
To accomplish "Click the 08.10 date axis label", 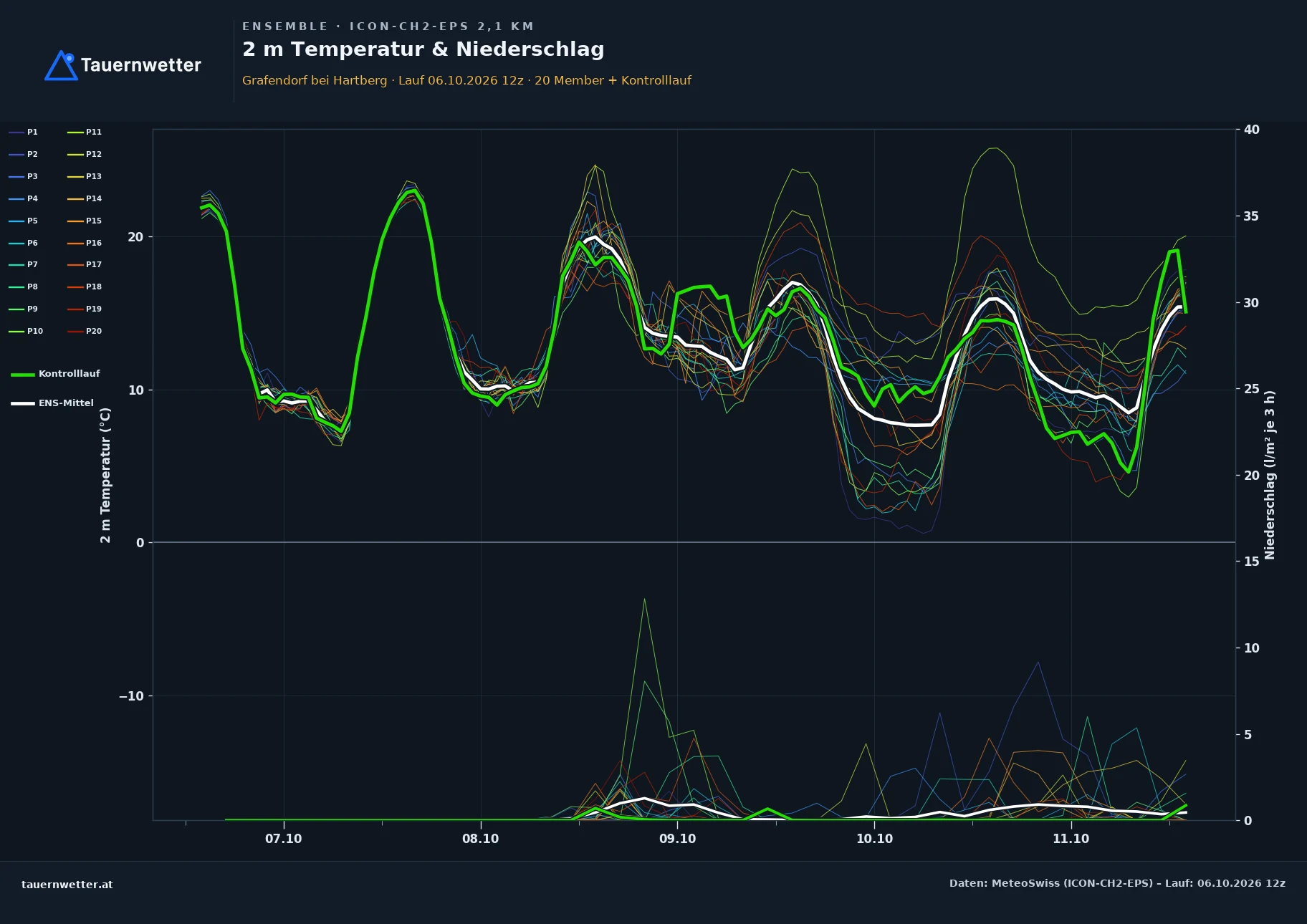I will pyautogui.click(x=481, y=839).
